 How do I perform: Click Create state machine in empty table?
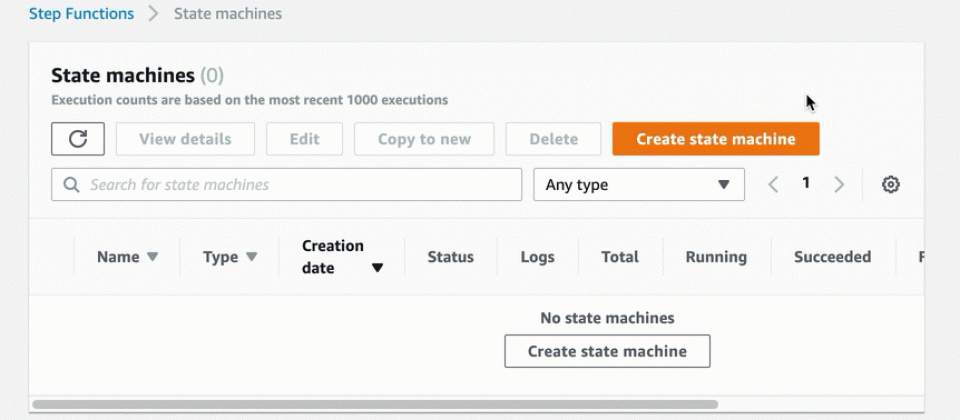(x=607, y=351)
